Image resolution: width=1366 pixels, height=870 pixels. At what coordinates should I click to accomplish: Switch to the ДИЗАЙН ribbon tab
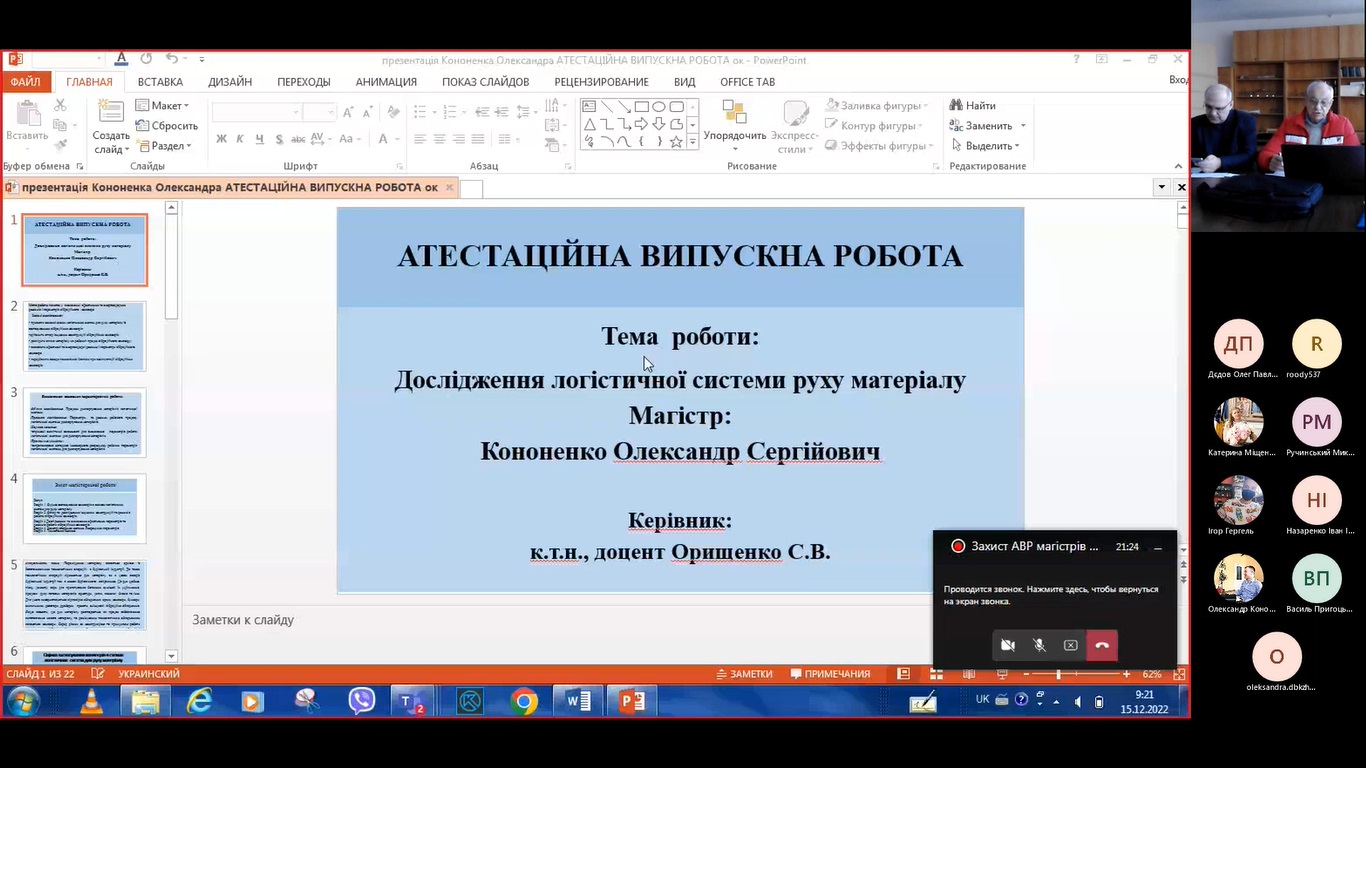230,82
